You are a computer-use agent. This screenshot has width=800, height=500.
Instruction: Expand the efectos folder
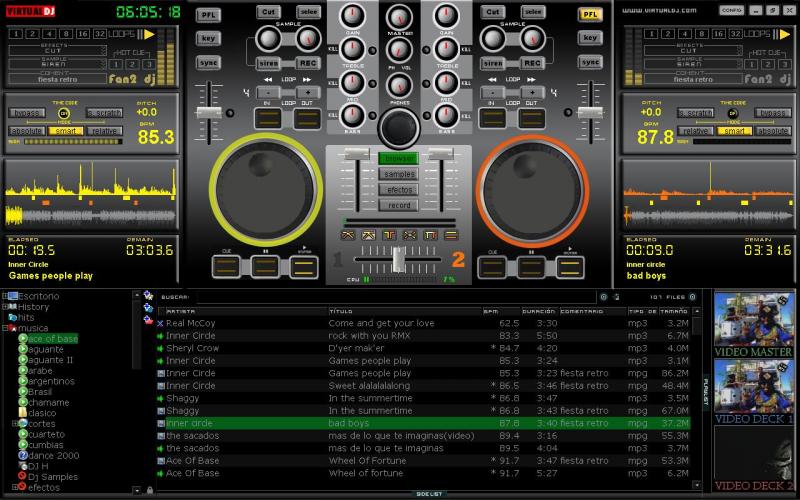coord(15,487)
